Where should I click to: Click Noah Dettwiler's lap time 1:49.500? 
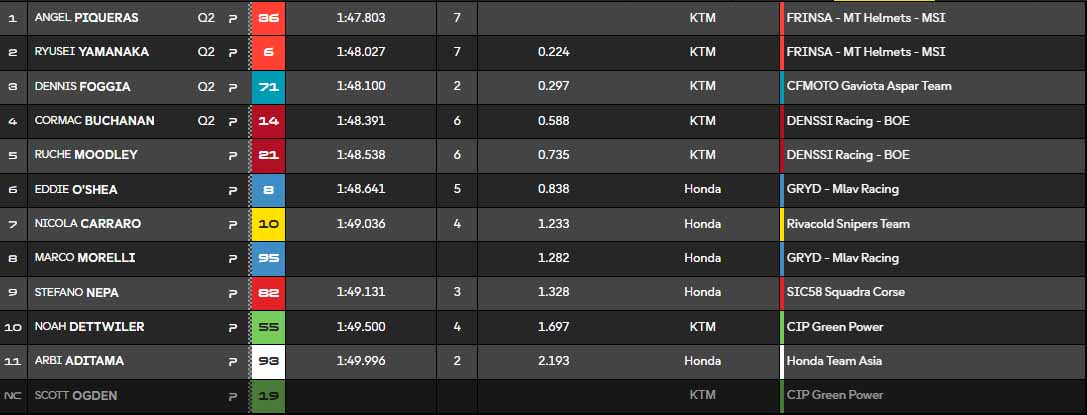(361, 327)
